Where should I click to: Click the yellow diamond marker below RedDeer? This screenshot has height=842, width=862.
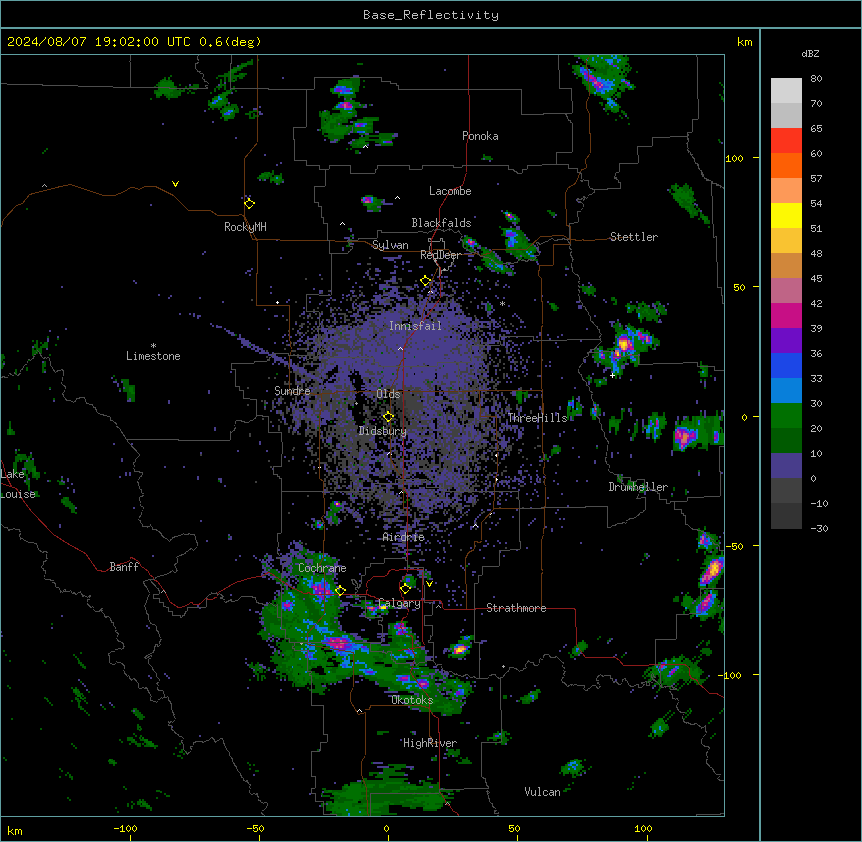coord(426,281)
